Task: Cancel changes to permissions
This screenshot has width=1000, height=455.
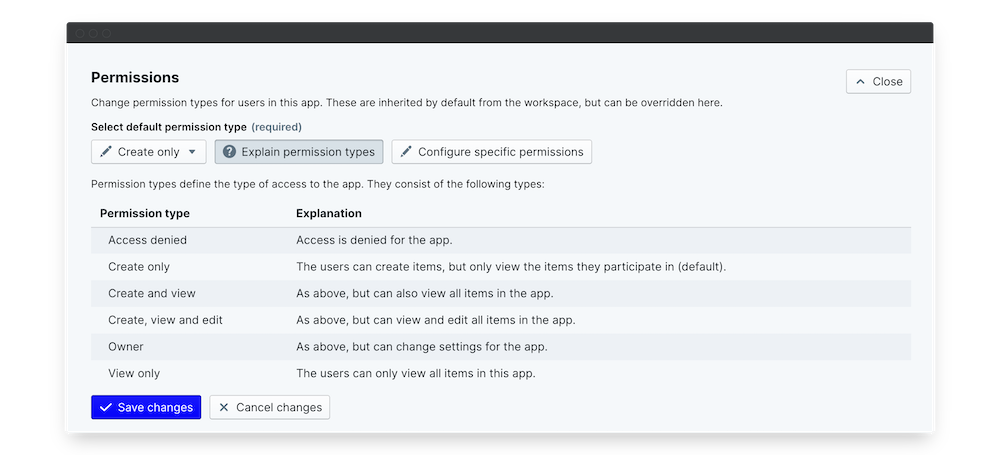Action: tap(270, 407)
